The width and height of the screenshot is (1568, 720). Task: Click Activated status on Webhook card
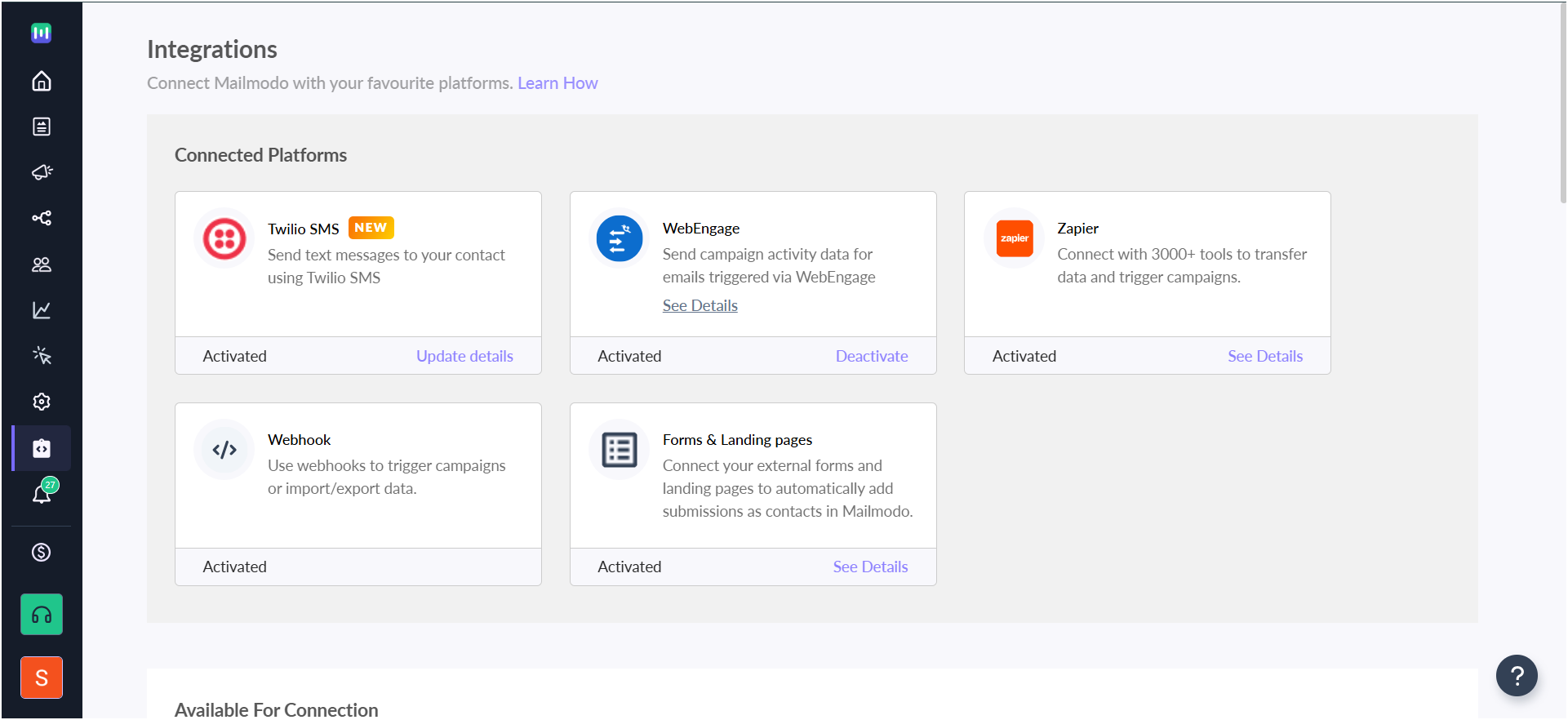[235, 567]
